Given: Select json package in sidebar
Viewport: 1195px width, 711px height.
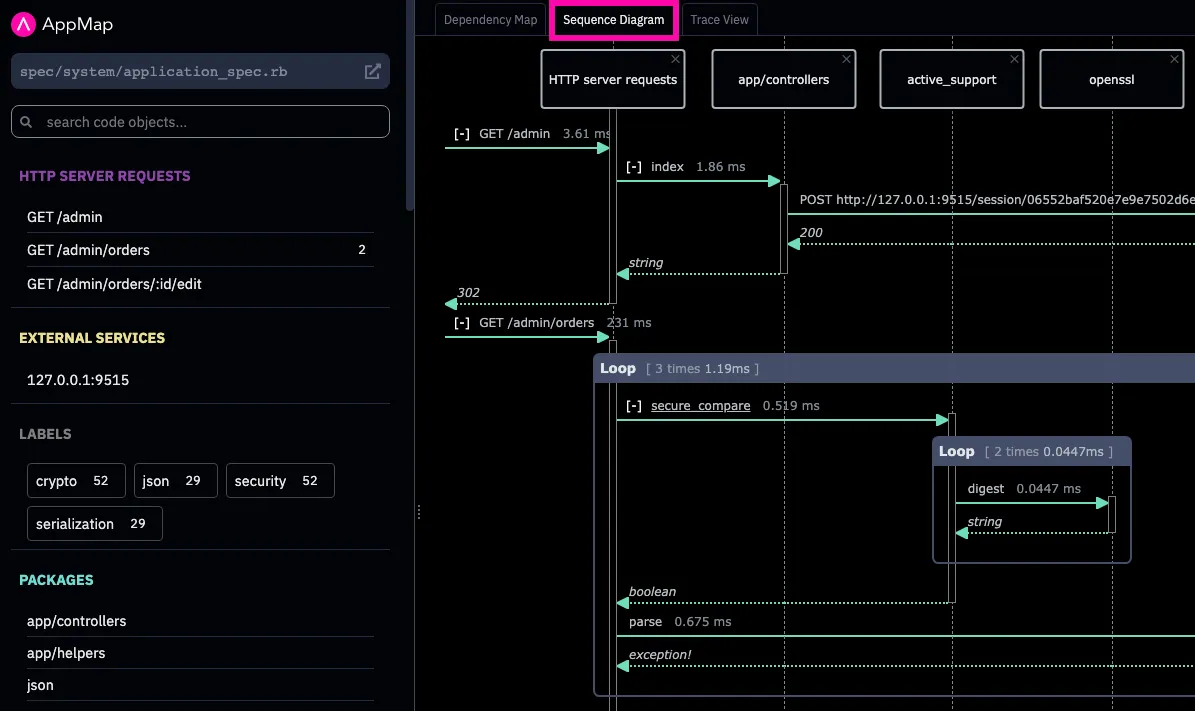Looking at the screenshot, I should 200,685.
